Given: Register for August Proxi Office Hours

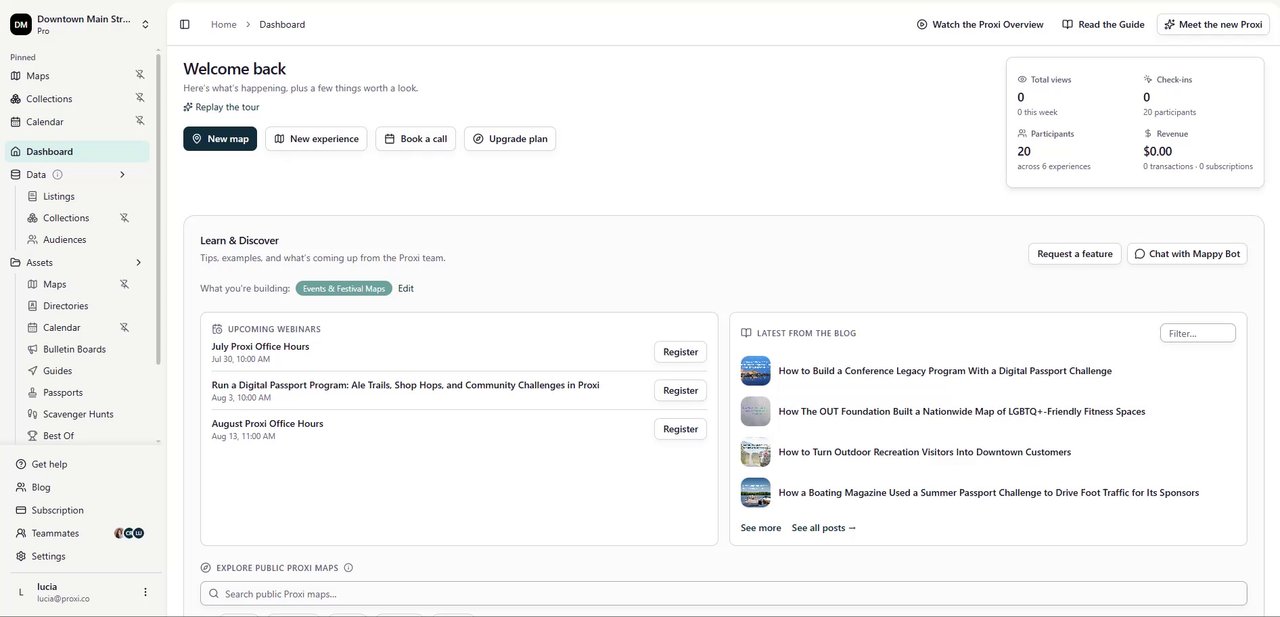Looking at the screenshot, I should pos(680,429).
